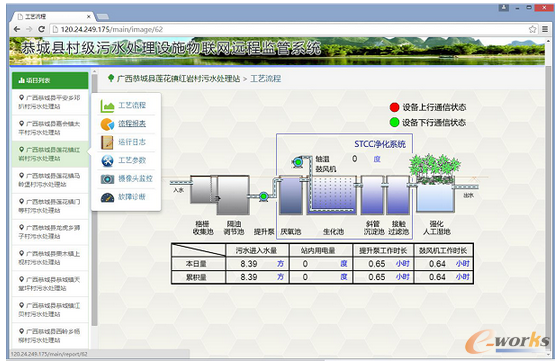Click the 提升泵 lift pump icon

click(263, 196)
